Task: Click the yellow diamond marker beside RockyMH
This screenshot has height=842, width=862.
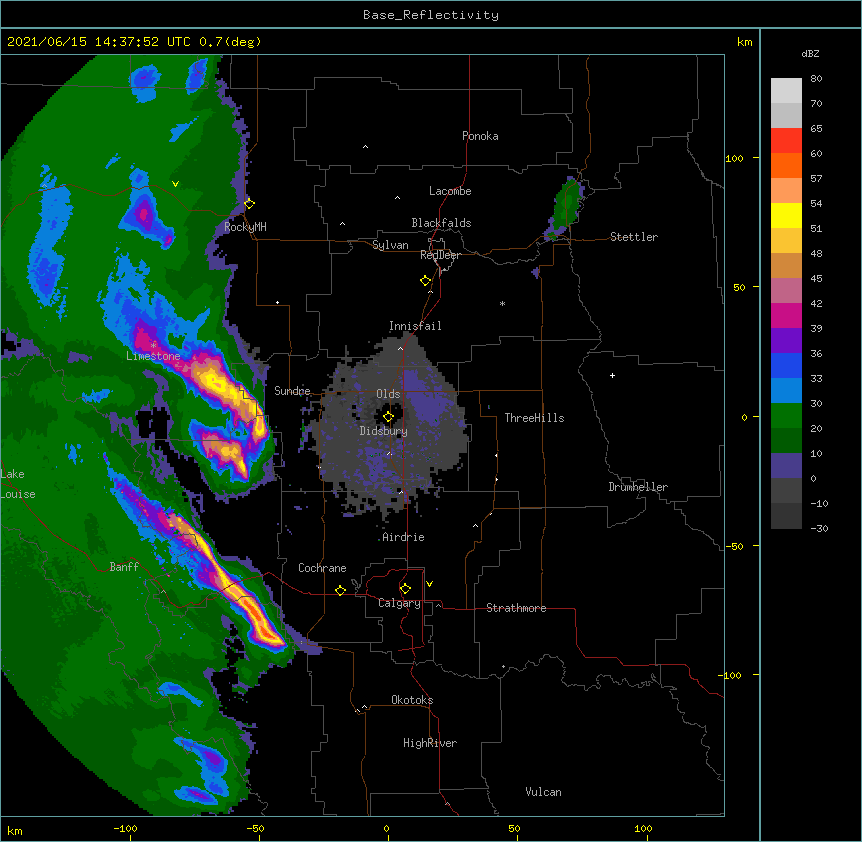Action: click(249, 204)
